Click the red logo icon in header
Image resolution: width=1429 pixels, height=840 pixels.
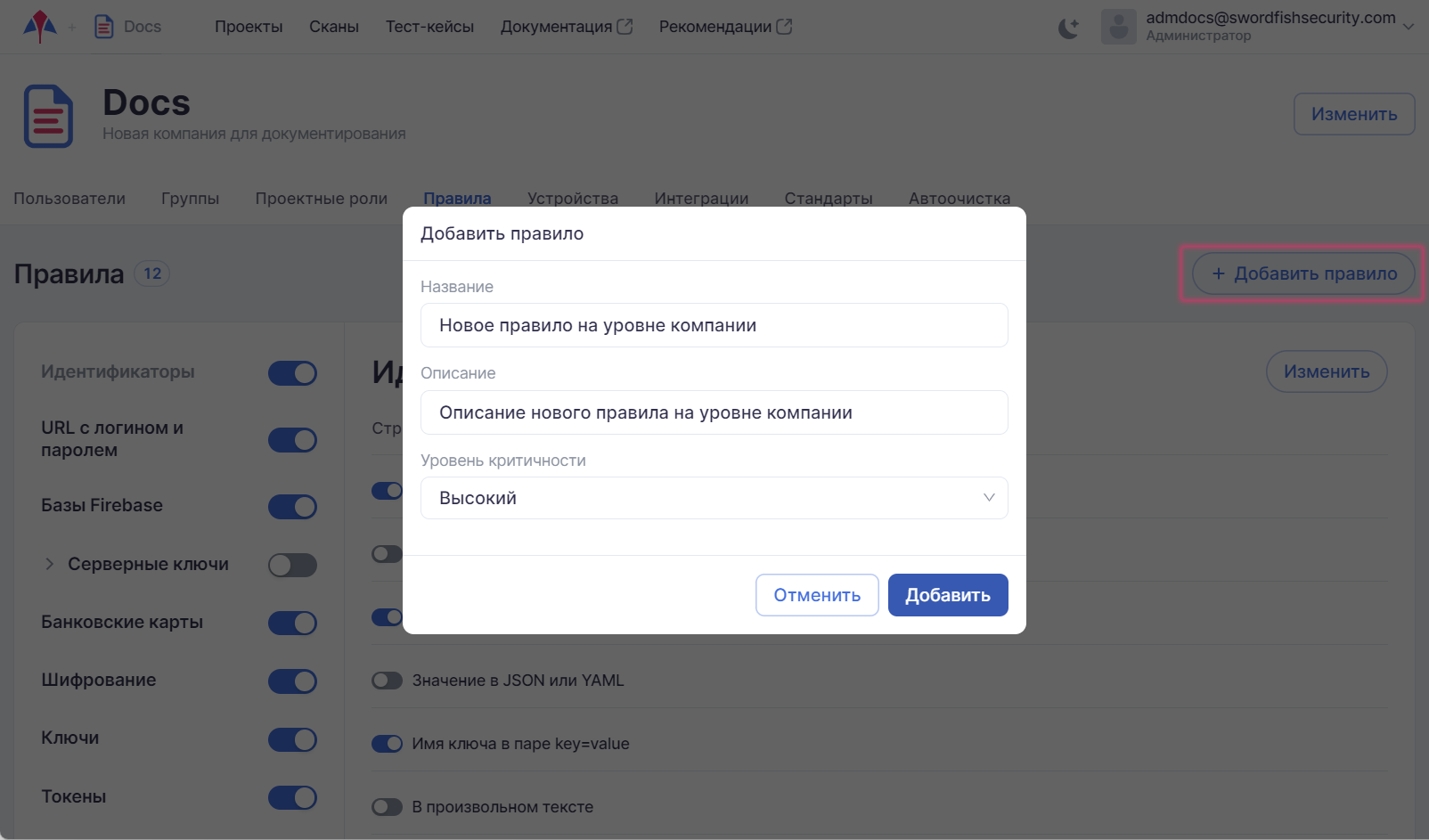[x=40, y=27]
